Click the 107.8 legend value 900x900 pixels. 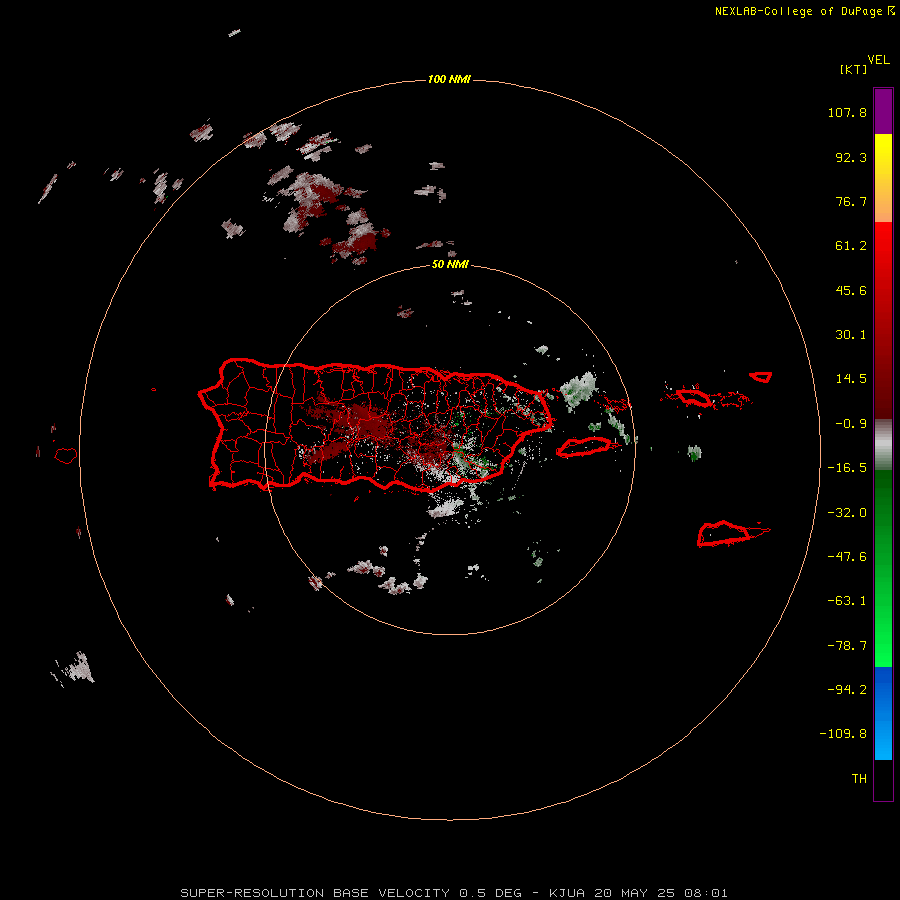[x=847, y=112]
